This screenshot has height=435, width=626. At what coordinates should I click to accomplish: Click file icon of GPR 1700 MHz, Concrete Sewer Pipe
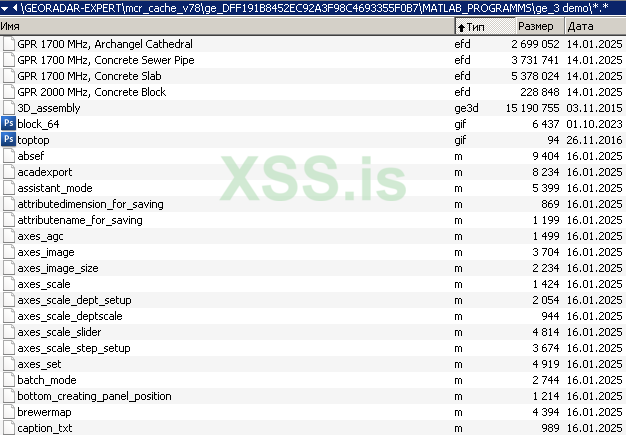pos(8,59)
